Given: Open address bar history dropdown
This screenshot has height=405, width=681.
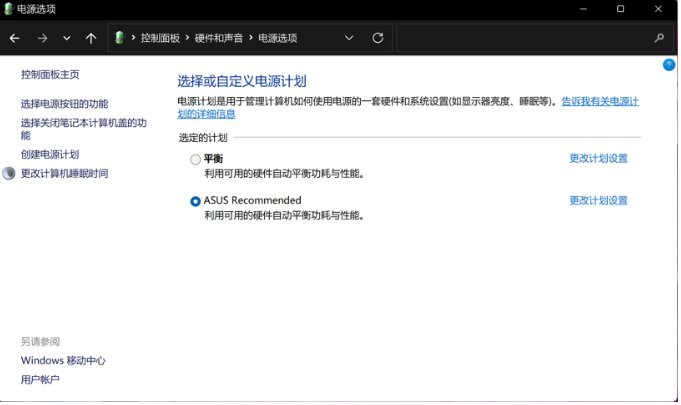Looking at the screenshot, I should pyautogui.click(x=349, y=38).
